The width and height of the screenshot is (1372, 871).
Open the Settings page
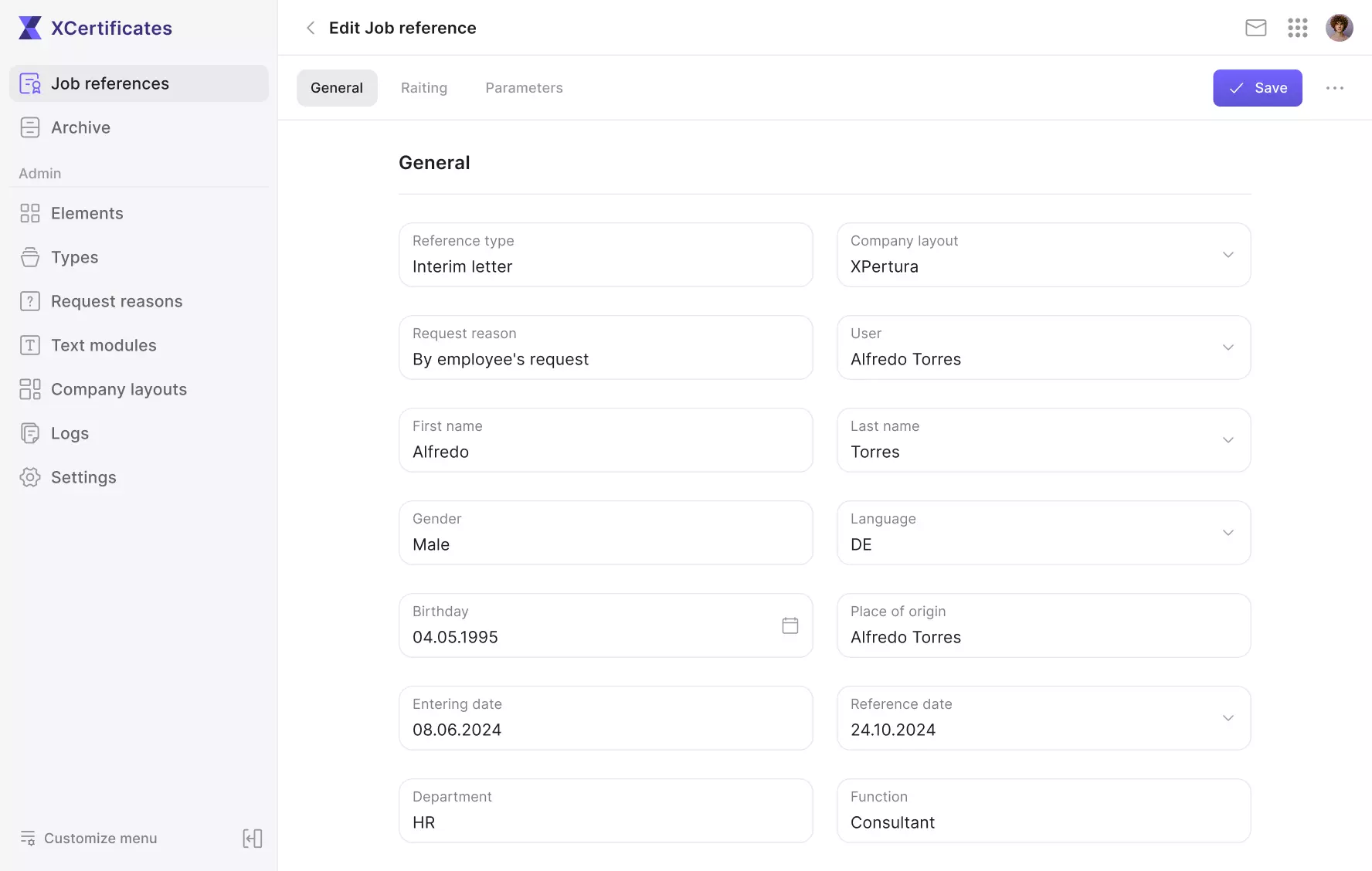(x=139, y=477)
